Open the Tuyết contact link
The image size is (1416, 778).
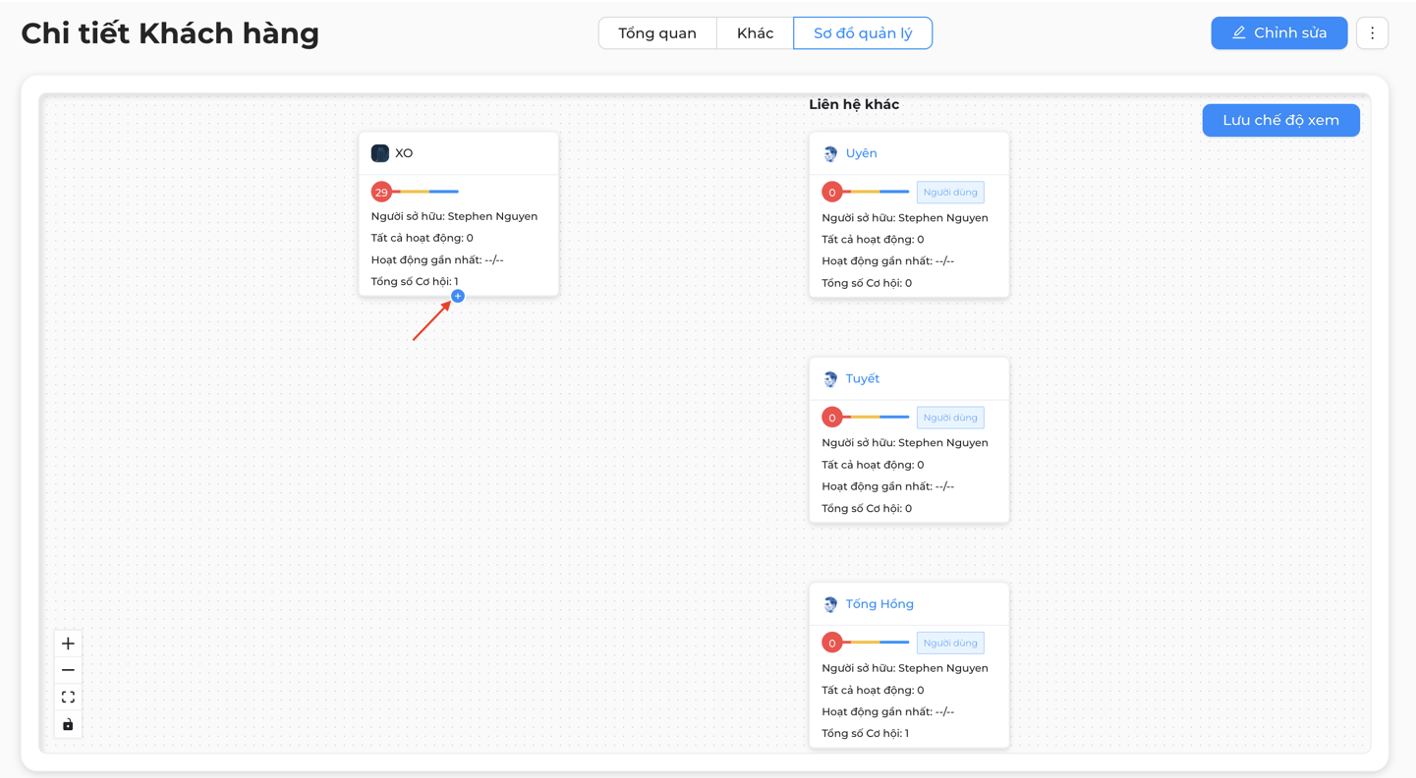863,378
